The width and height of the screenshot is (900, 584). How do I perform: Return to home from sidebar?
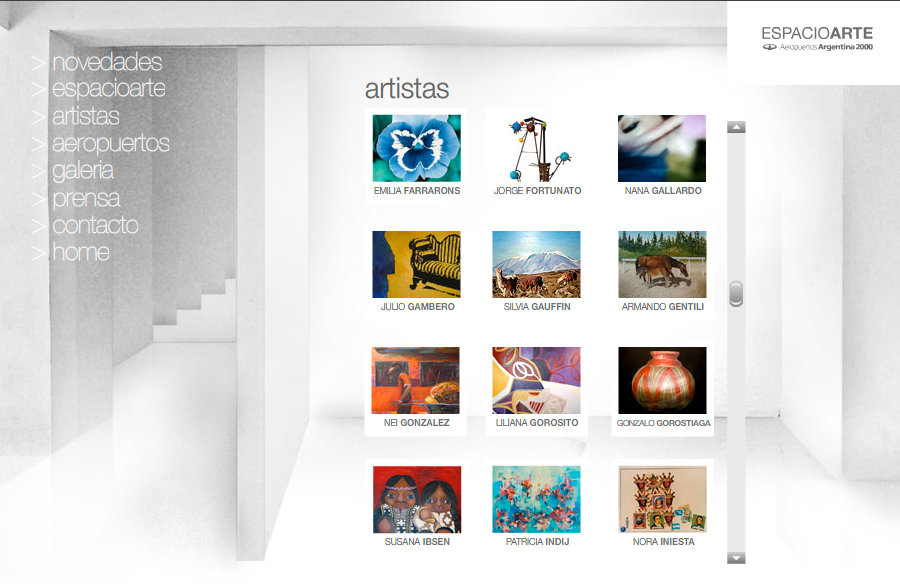(x=81, y=252)
